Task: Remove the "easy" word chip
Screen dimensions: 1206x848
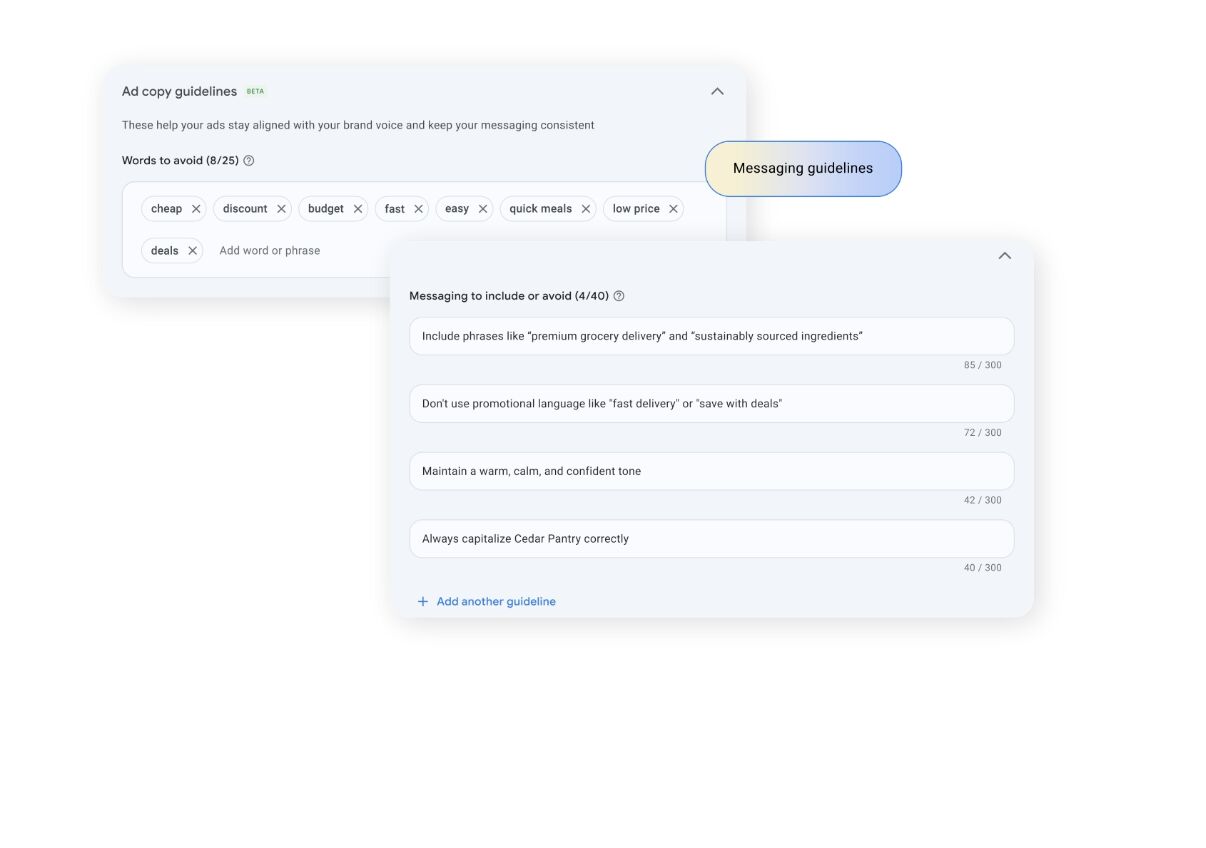Action: [x=483, y=209]
